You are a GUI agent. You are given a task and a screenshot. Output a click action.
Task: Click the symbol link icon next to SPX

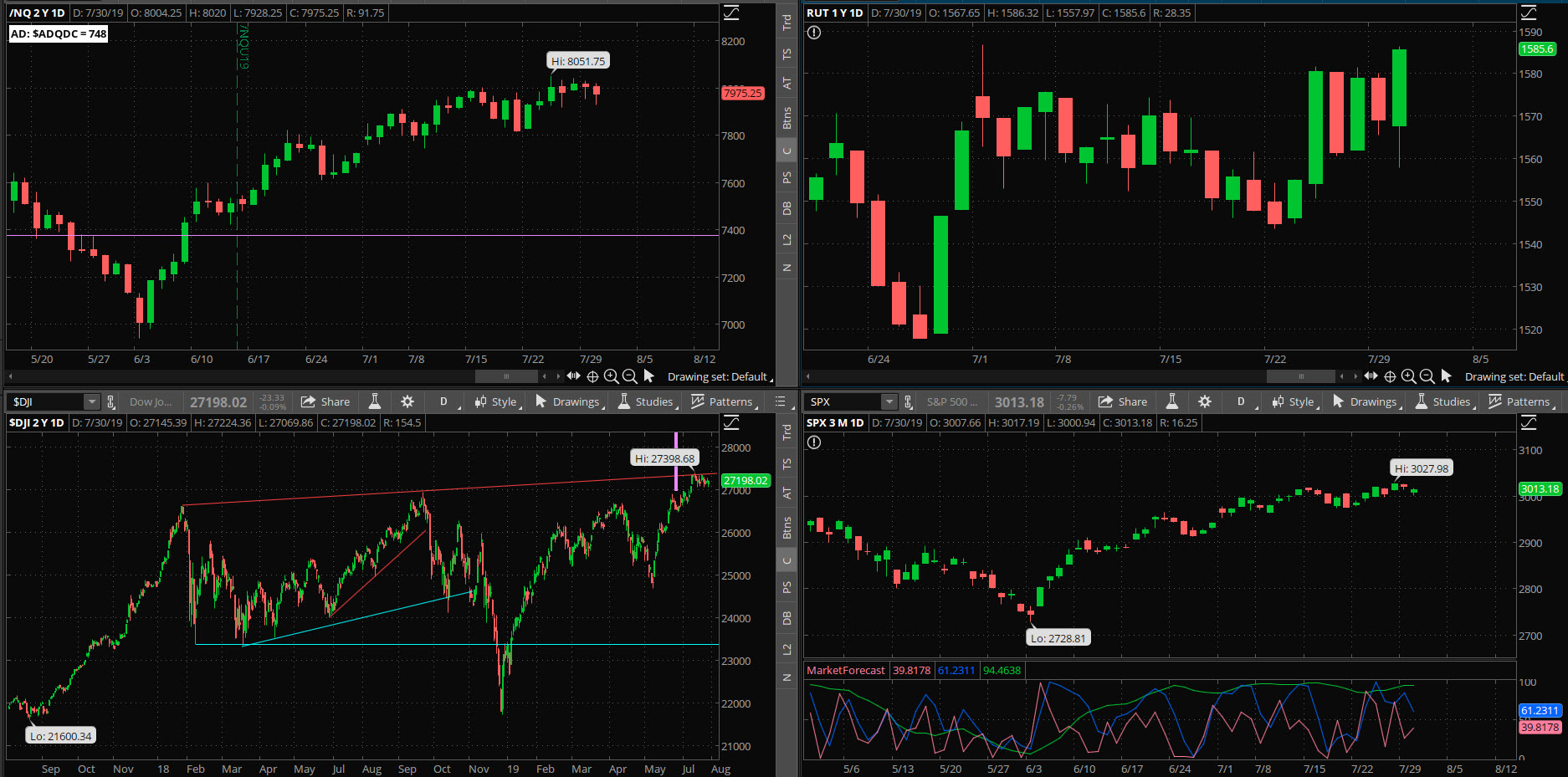(x=908, y=402)
